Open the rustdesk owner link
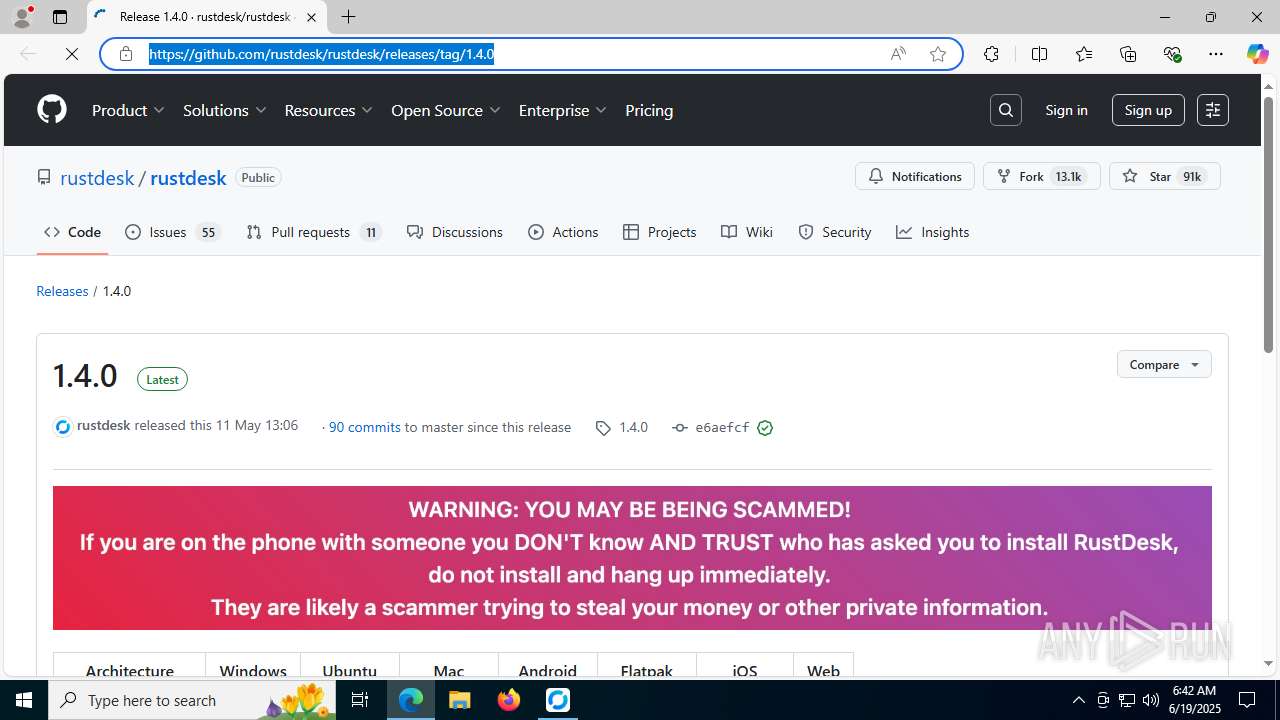This screenshot has height=720, width=1280. coord(97,178)
